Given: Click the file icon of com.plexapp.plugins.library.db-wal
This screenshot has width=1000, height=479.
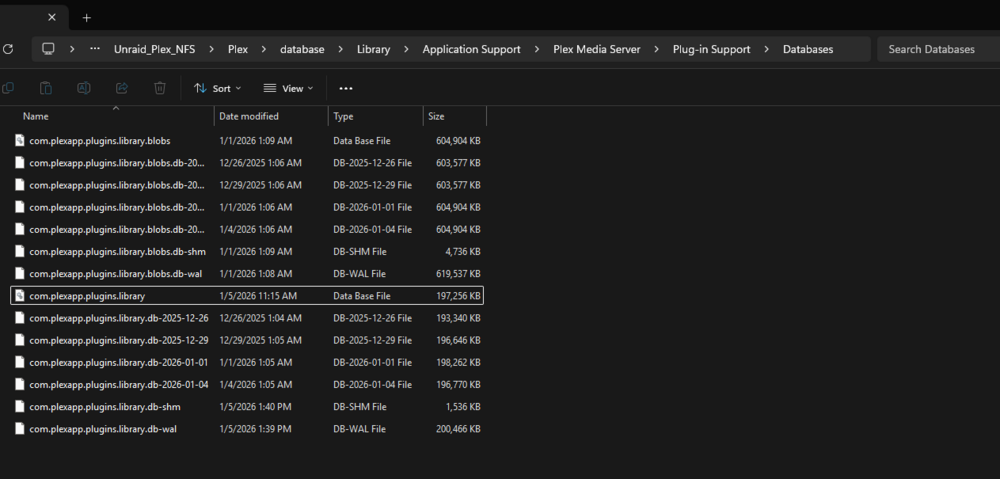Looking at the screenshot, I should click(x=20, y=429).
